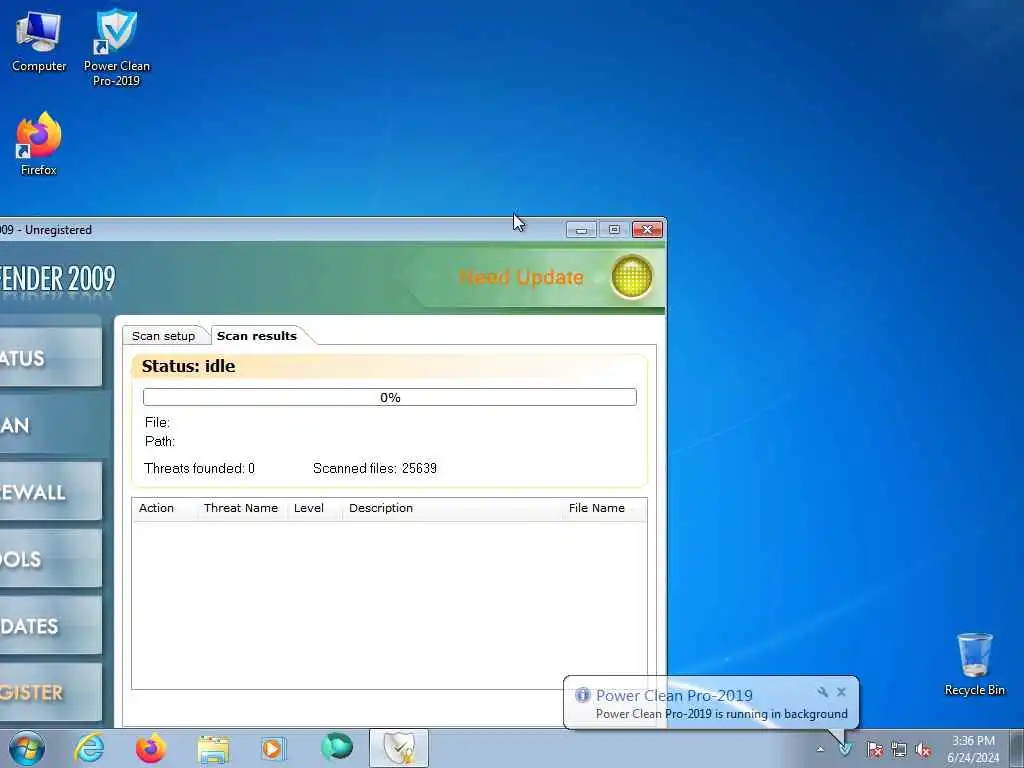Open the UPDATES sidebar section
The image size is (1024, 768).
pyautogui.click(x=51, y=626)
